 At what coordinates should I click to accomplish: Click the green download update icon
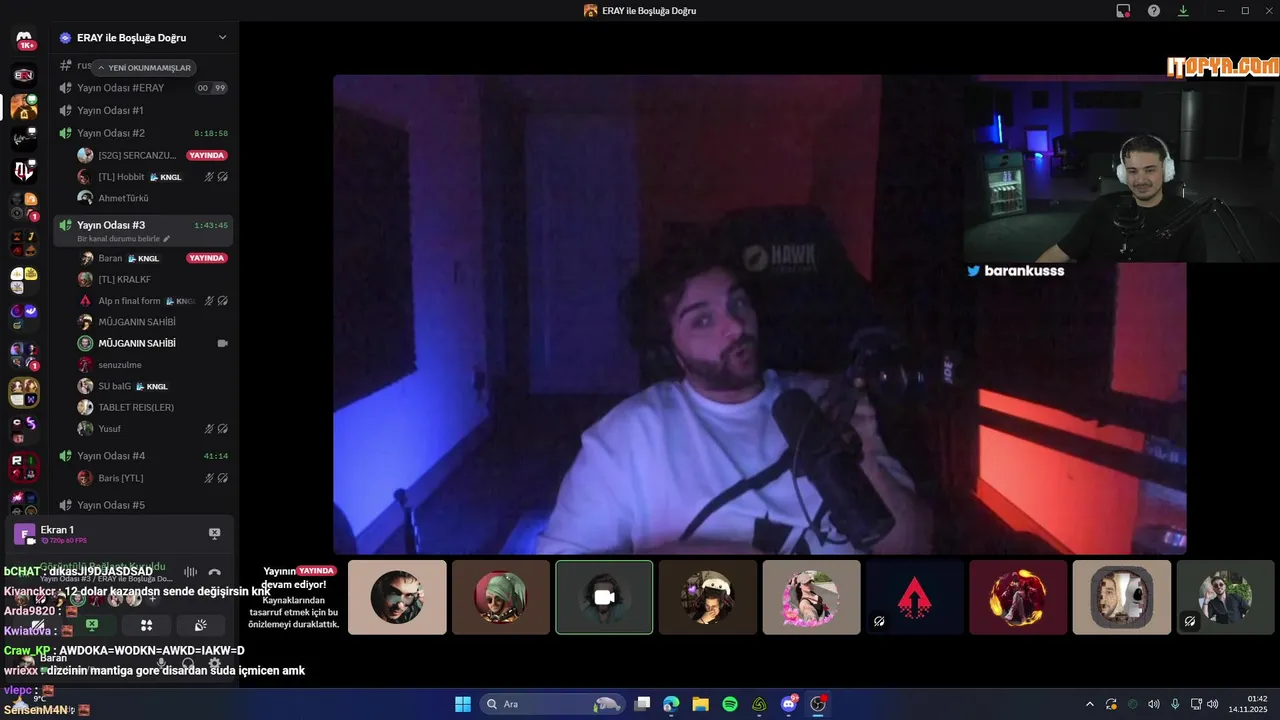click(1183, 11)
